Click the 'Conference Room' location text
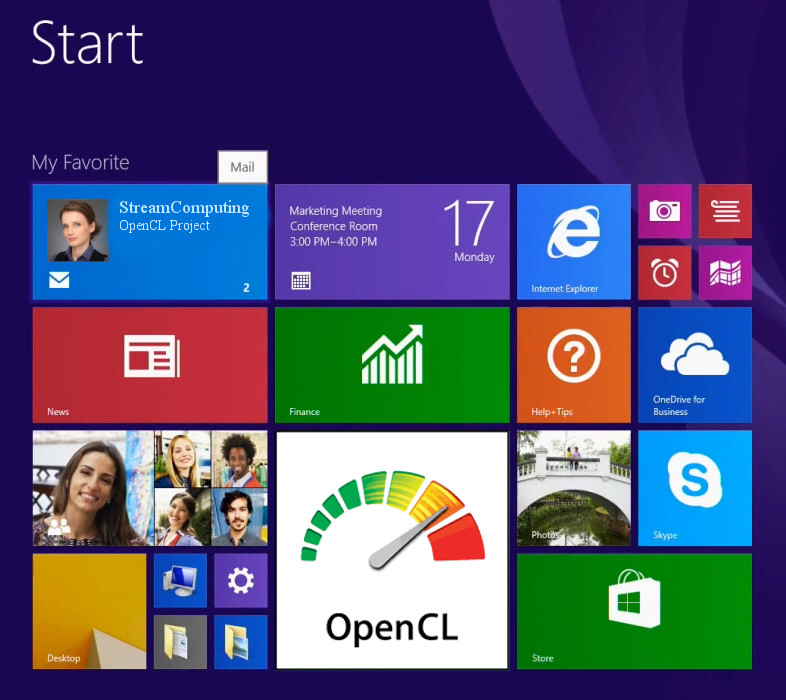The height and width of the screenshot is (700, 786). point(334,226)
